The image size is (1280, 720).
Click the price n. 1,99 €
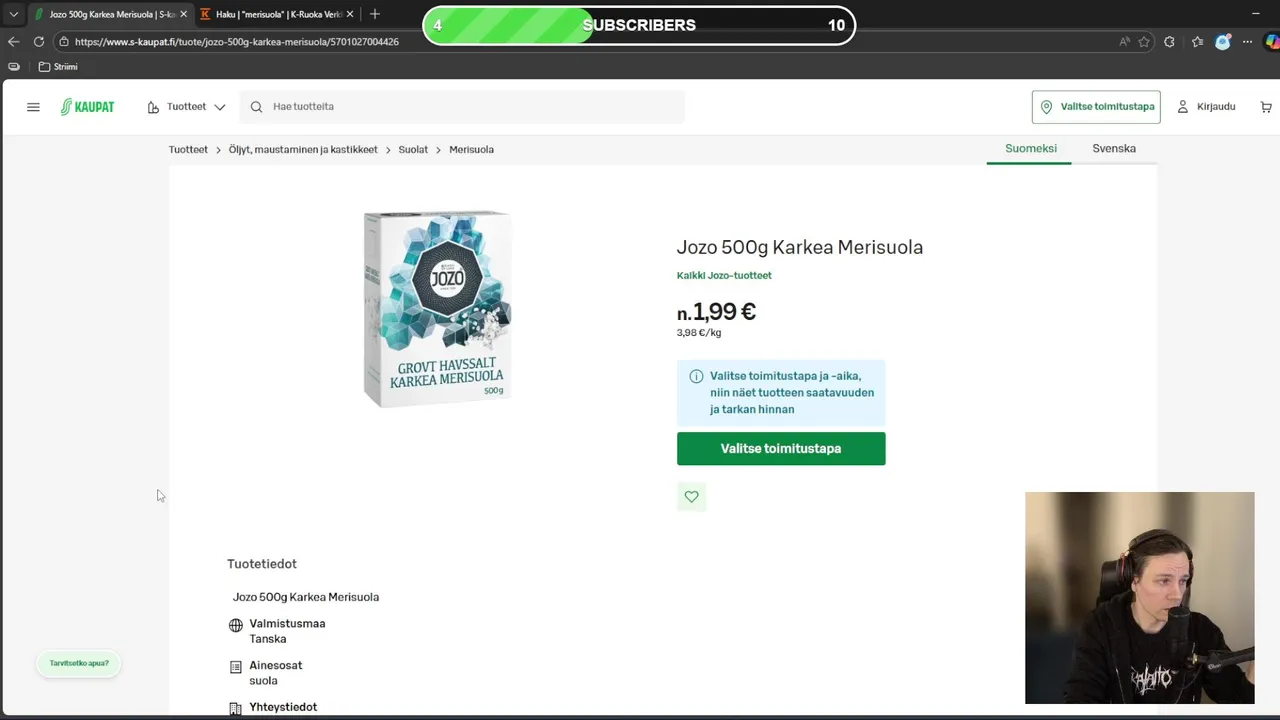click(716, 312)
